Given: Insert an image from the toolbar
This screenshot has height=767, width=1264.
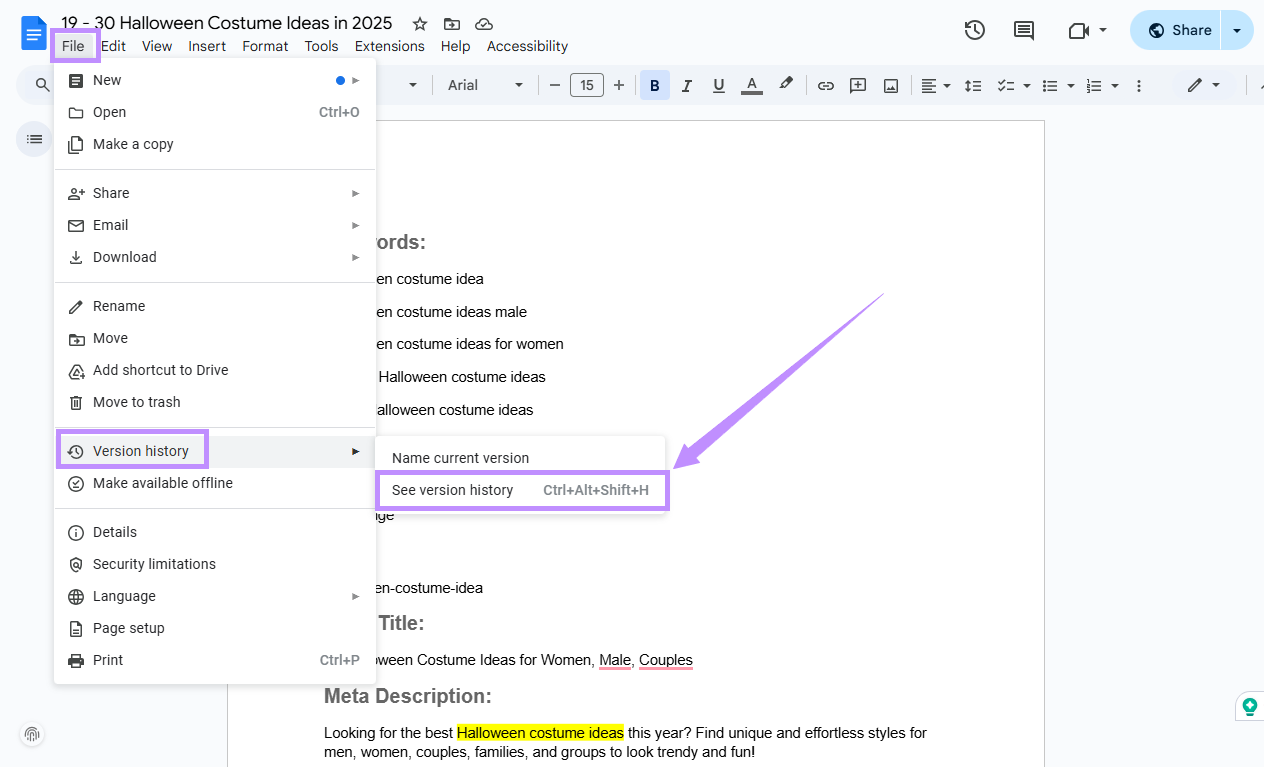Looking at the screenshot, I should click(890, 85).
